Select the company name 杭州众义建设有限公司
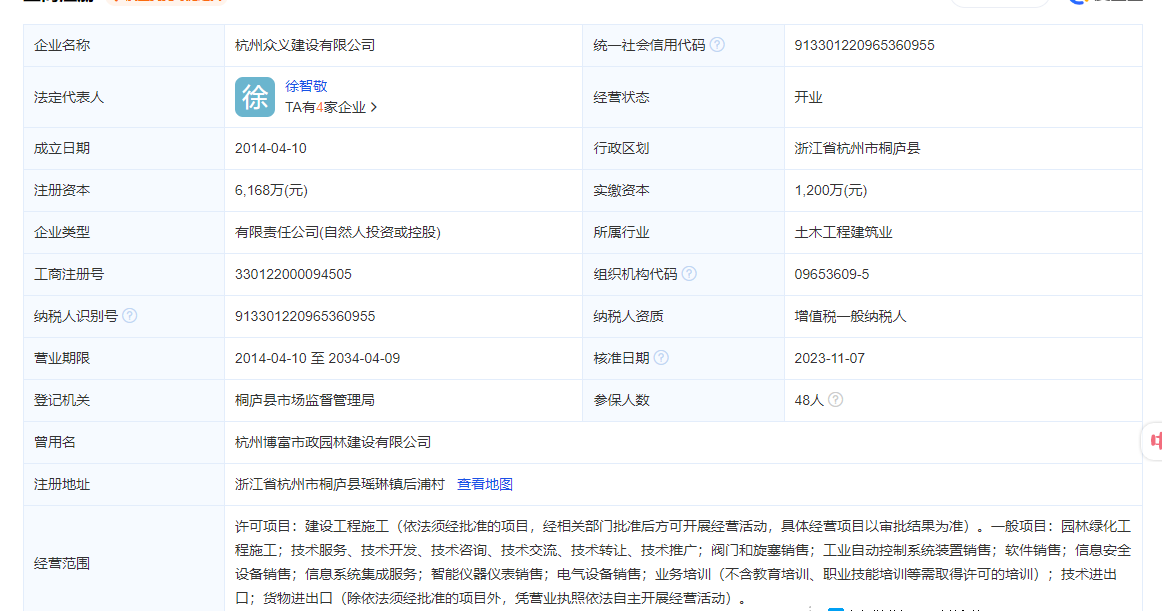This screenshot has height=611, width=1162. 305,45
